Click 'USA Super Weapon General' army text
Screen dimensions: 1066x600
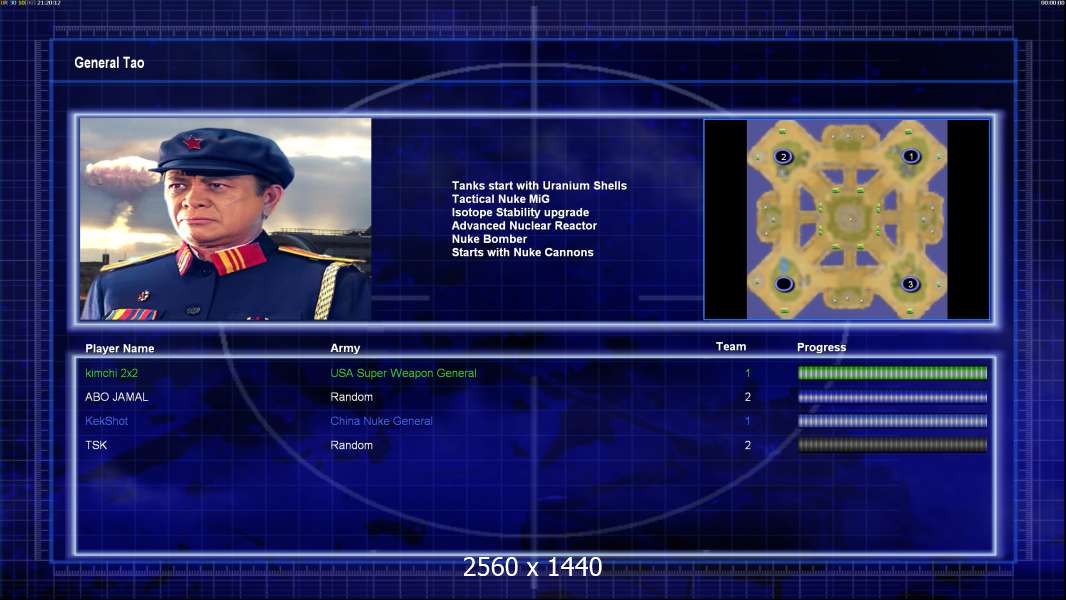tap(403, 373)
